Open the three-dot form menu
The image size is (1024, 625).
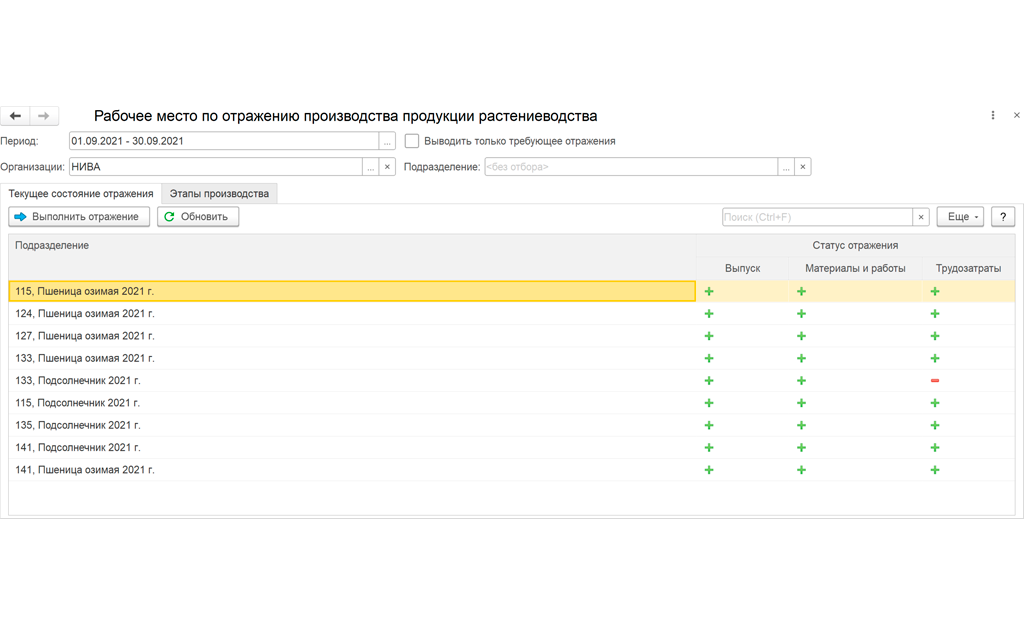[993, 115]
